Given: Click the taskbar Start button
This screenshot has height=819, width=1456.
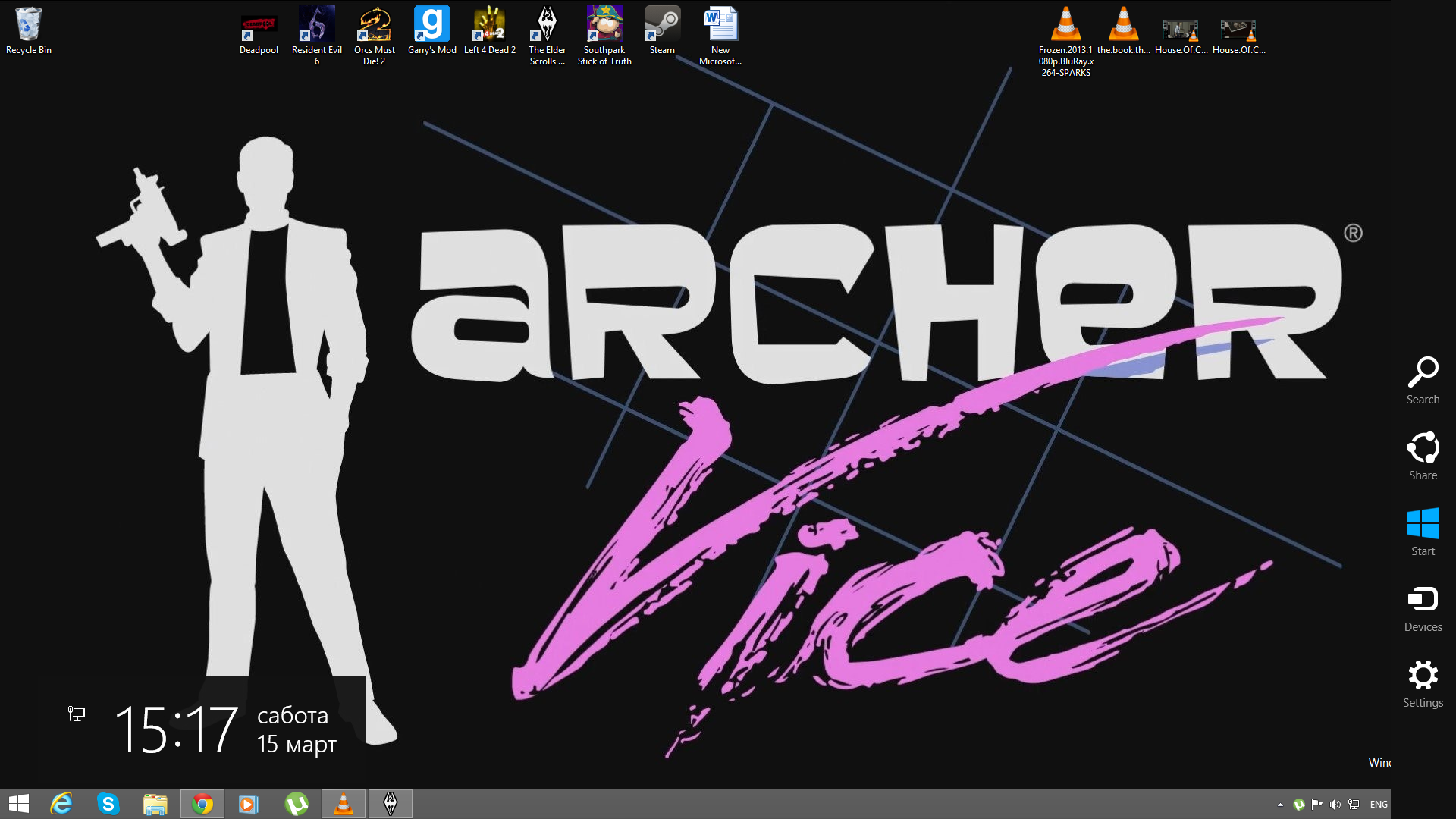Looking at the screenshot, I should (19, 804).
